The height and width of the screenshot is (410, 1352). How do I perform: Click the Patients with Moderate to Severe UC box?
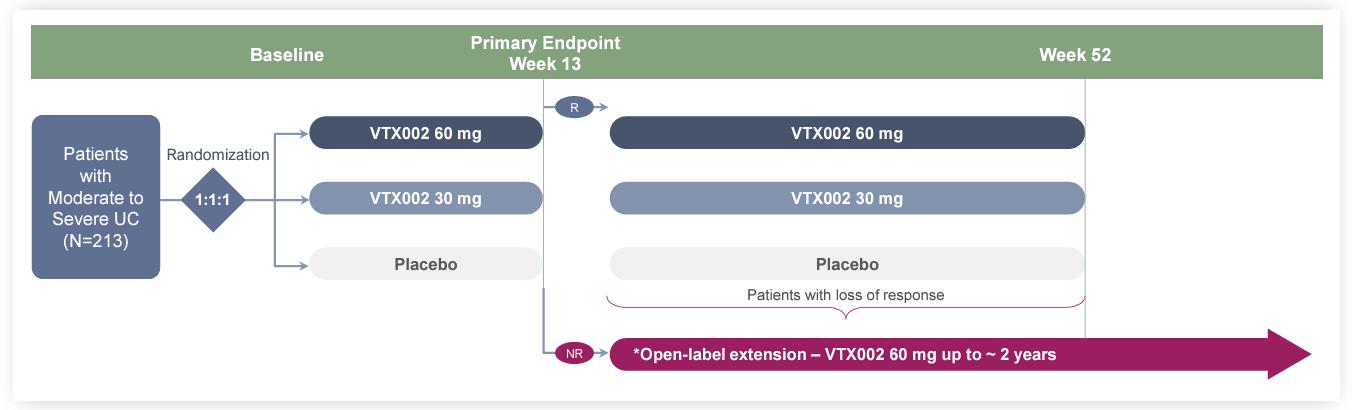click(96, 197)
